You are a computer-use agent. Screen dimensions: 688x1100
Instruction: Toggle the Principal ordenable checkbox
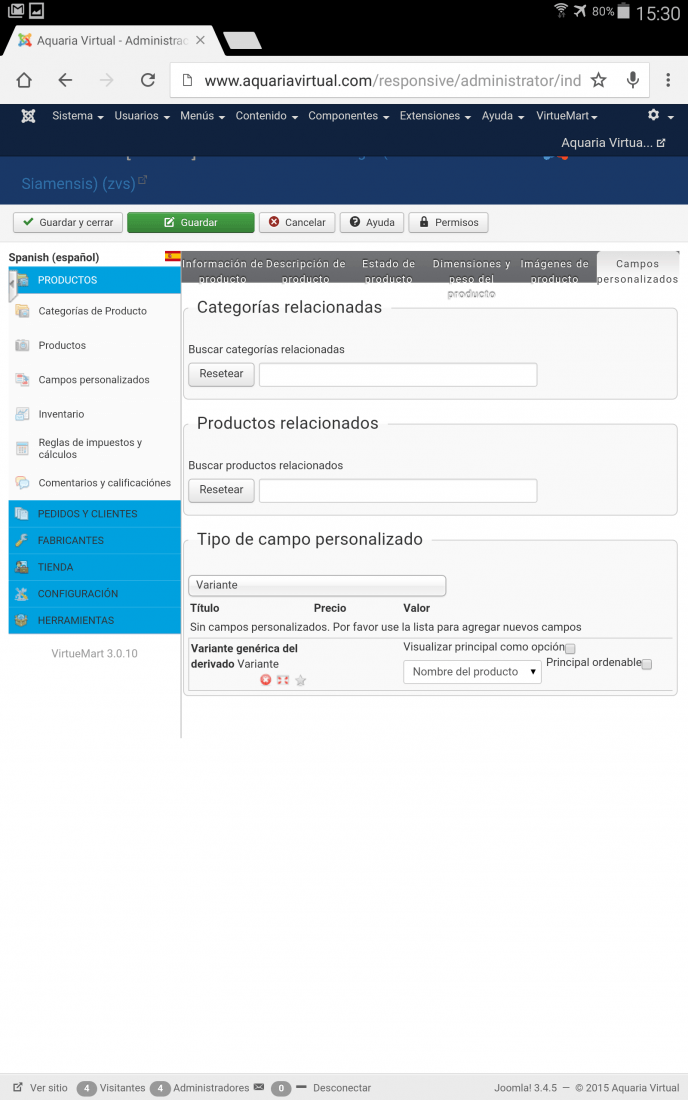tap(647, 664)
